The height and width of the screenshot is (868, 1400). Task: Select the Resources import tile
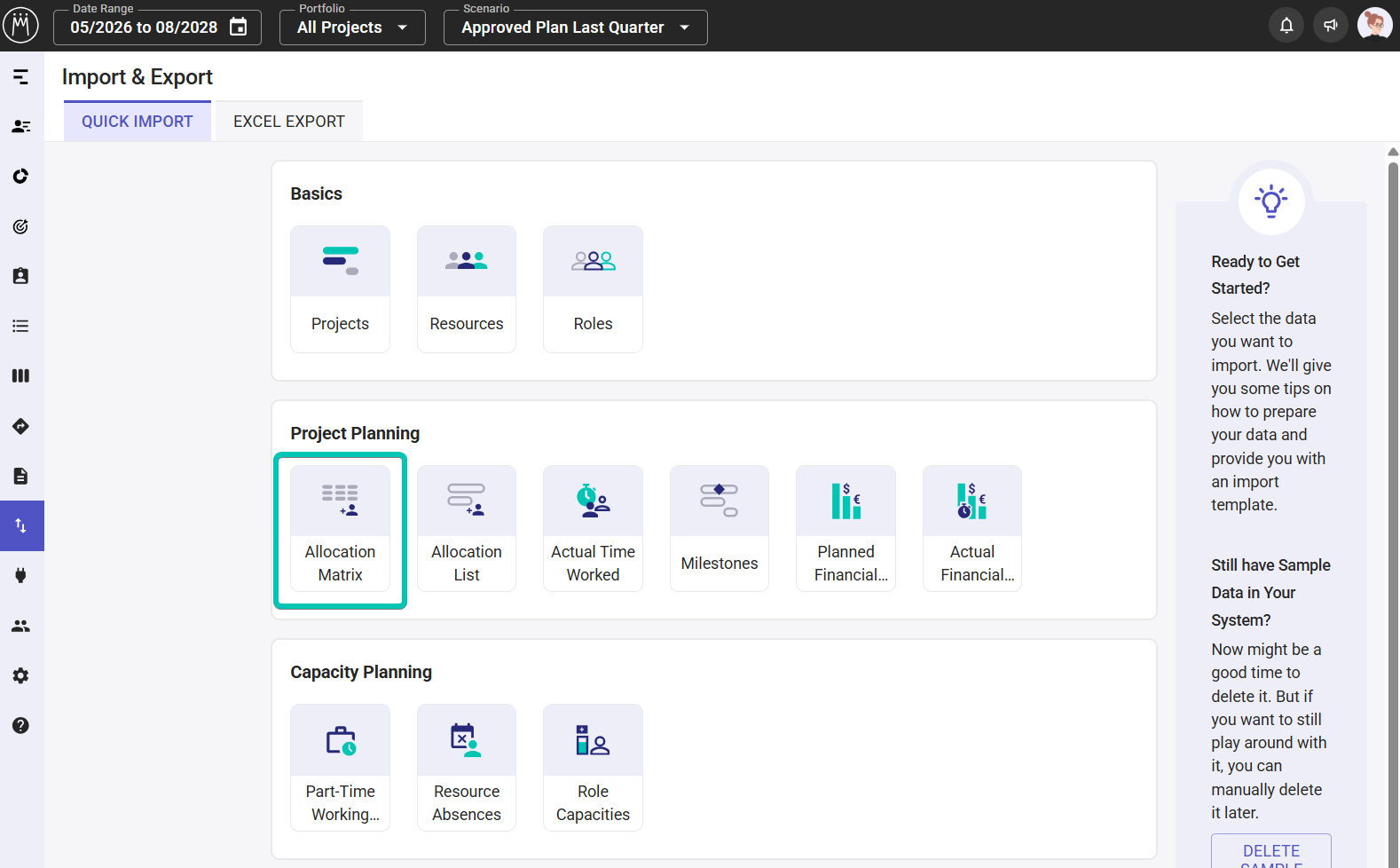[x=467, y=289]
